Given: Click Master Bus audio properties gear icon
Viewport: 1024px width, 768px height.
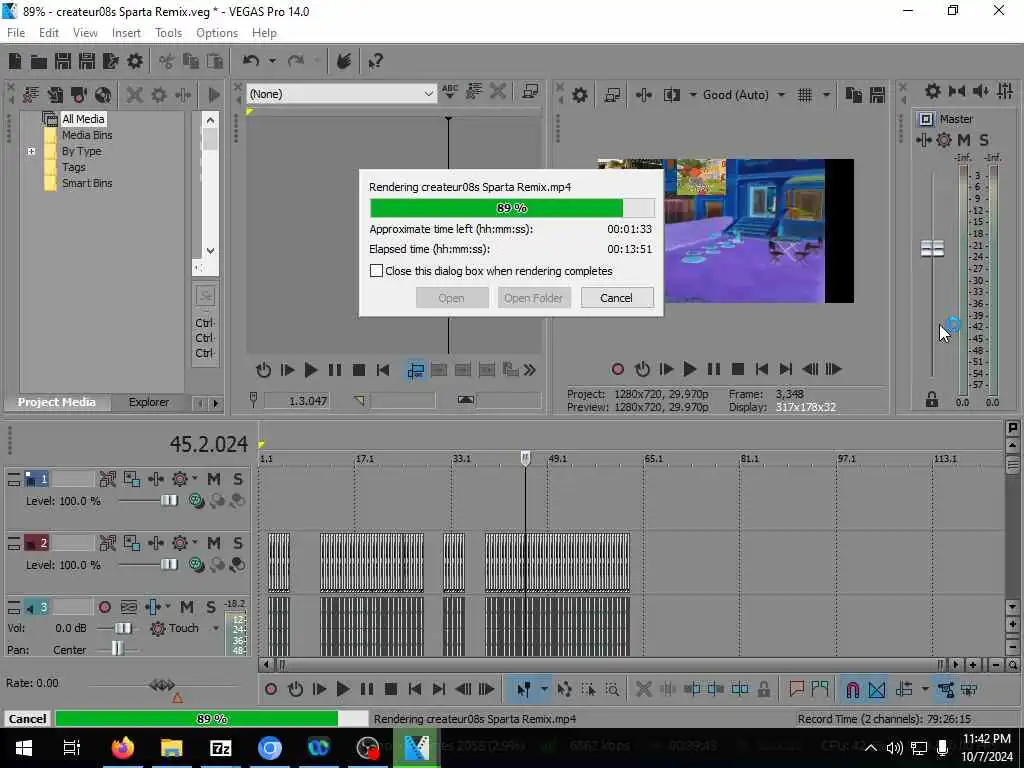Looking at the screenshot, I should point(933,91).
